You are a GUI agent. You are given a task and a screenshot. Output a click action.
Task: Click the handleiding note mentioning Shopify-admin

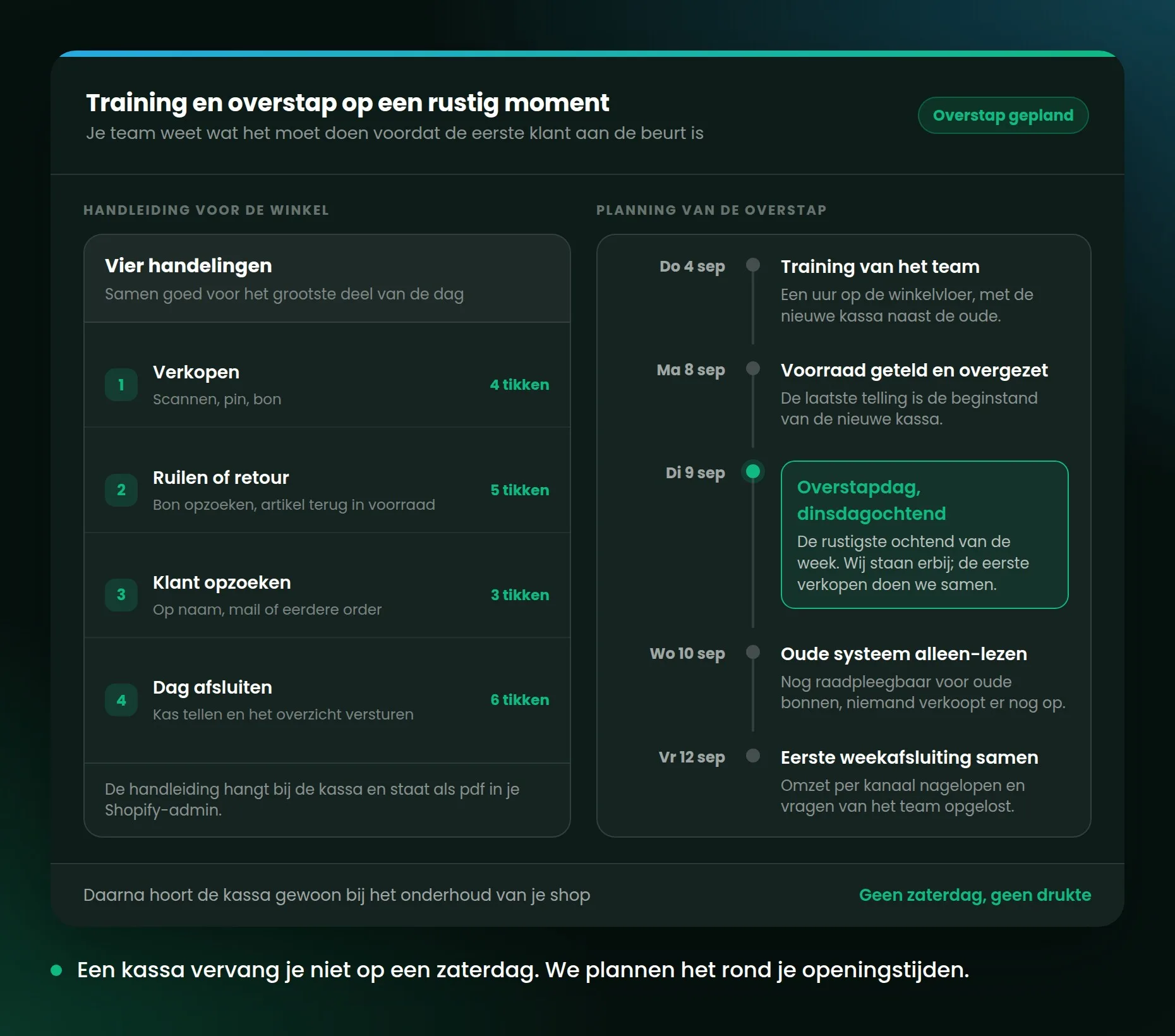pyautogui.click(x=312, y=800)
